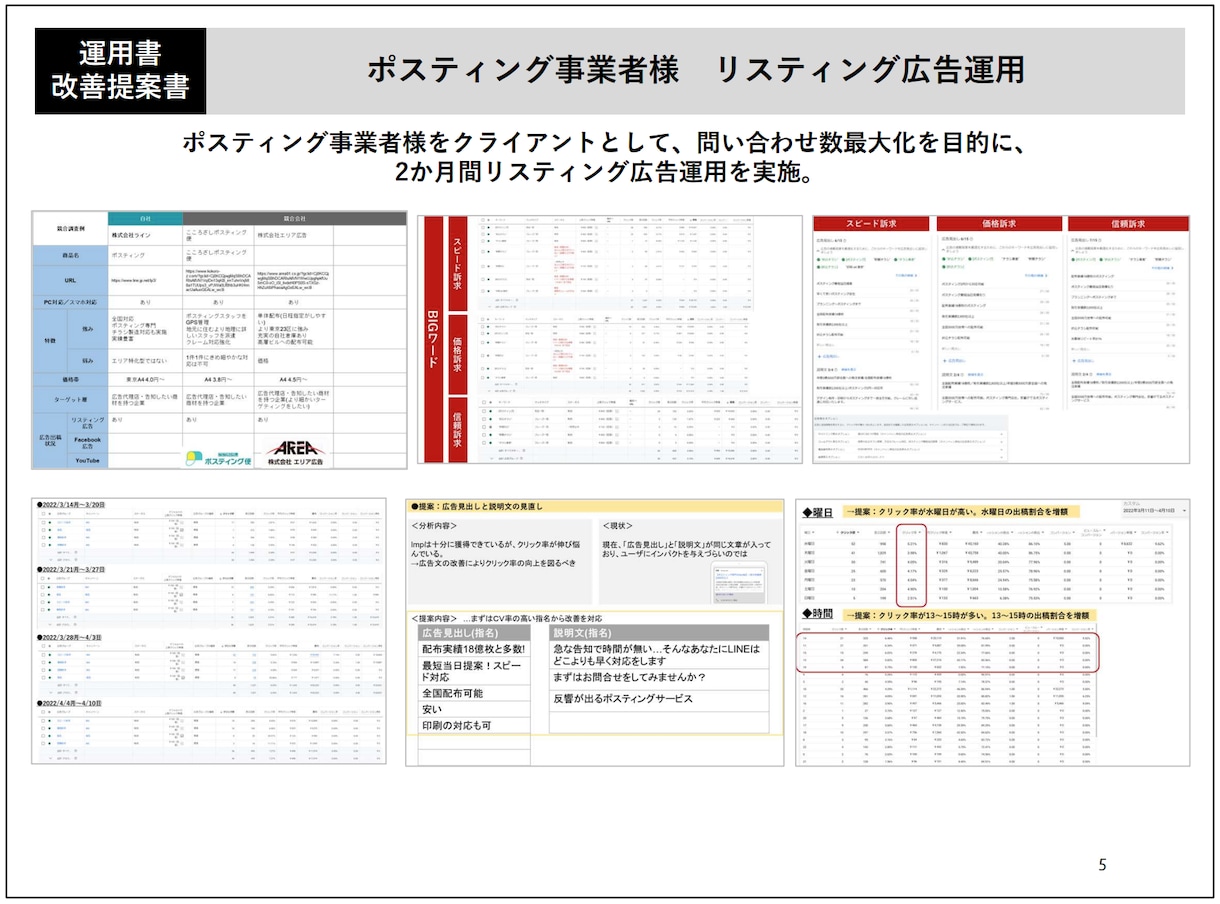Image resolution: width=1220 pixels, height=904 pixels.
Task: Click page number 5
Action: tap(1103, 865)
